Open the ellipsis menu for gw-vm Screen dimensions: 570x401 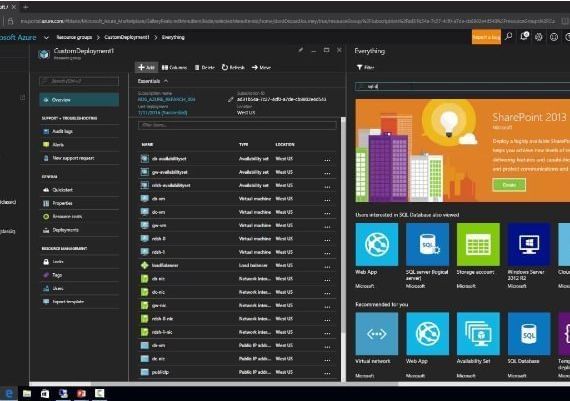[x=327, y=226]
